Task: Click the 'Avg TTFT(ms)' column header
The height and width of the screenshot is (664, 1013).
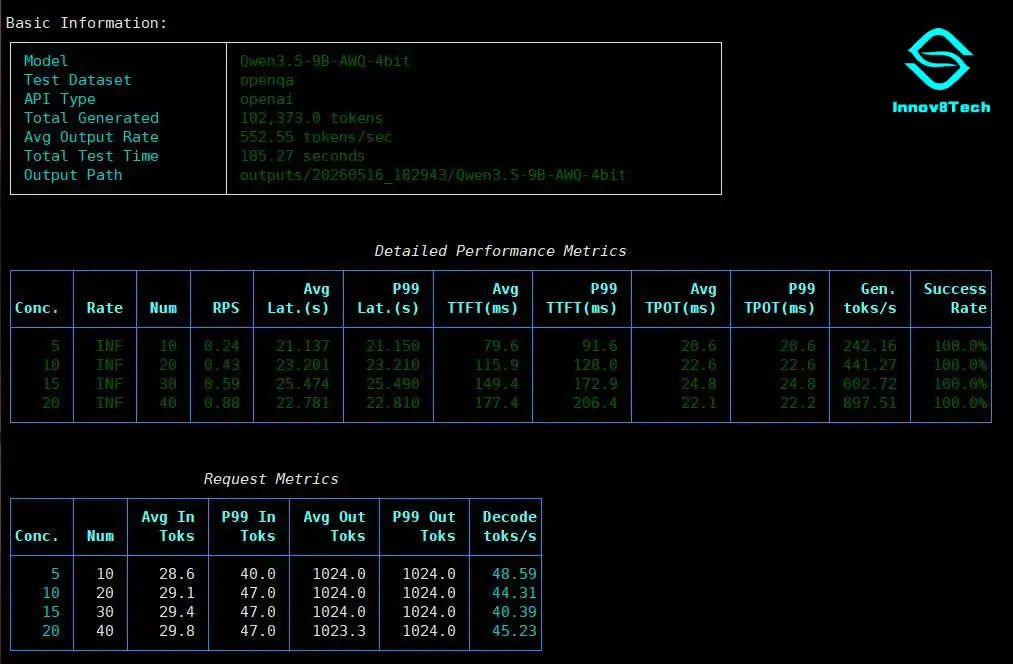Action: click(x=483, y=298)
